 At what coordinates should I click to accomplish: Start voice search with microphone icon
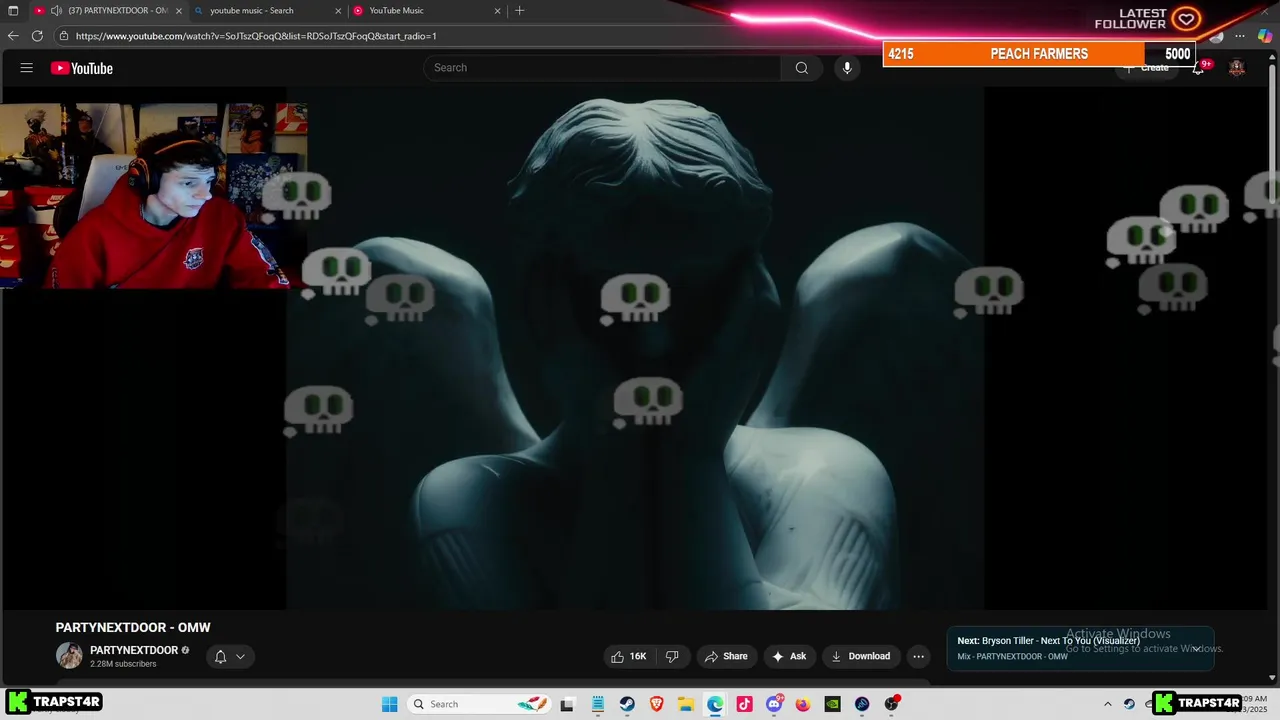tap(847, 68)
